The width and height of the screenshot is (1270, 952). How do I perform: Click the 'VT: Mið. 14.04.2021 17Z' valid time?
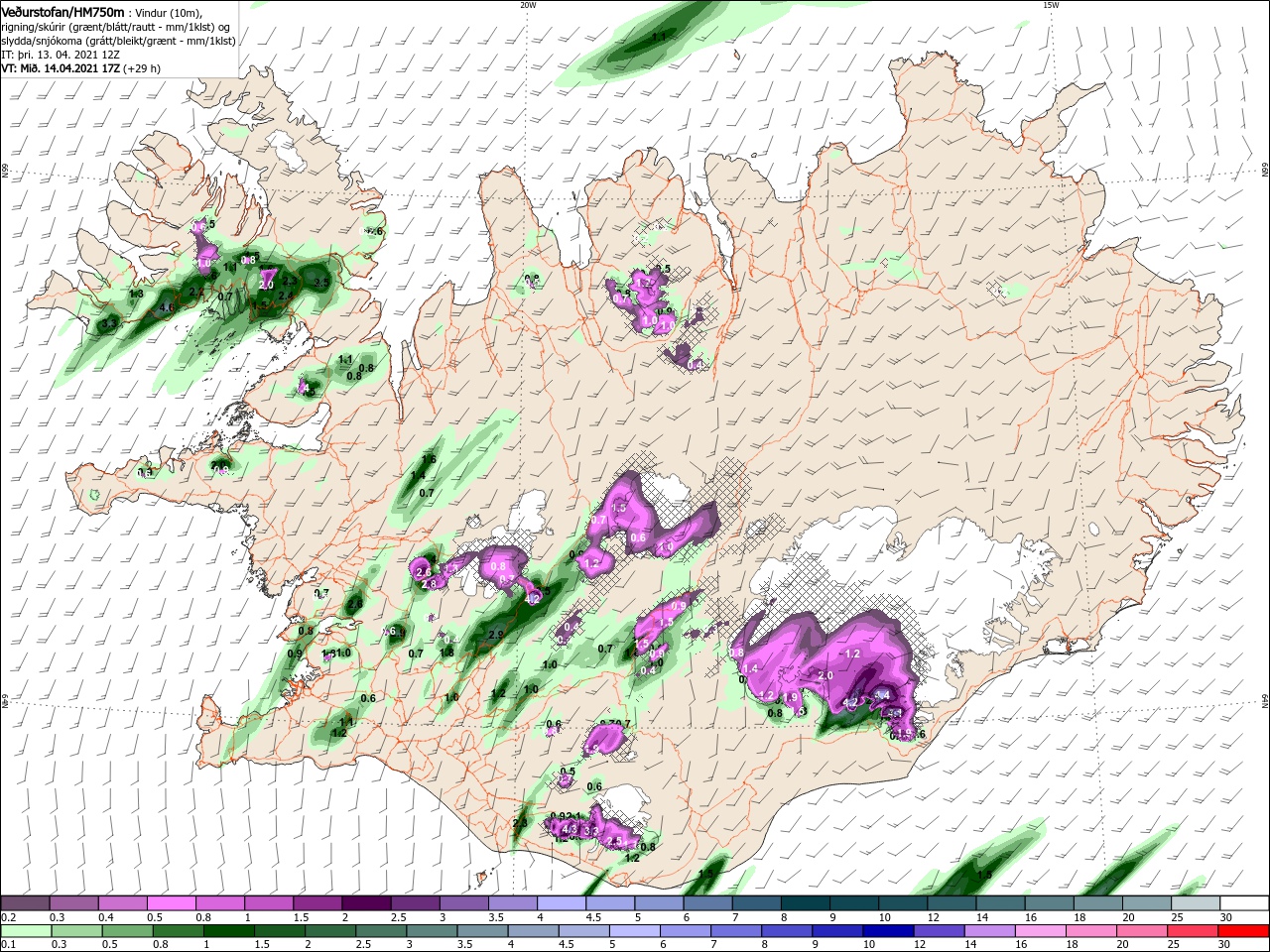pos(61,68)
